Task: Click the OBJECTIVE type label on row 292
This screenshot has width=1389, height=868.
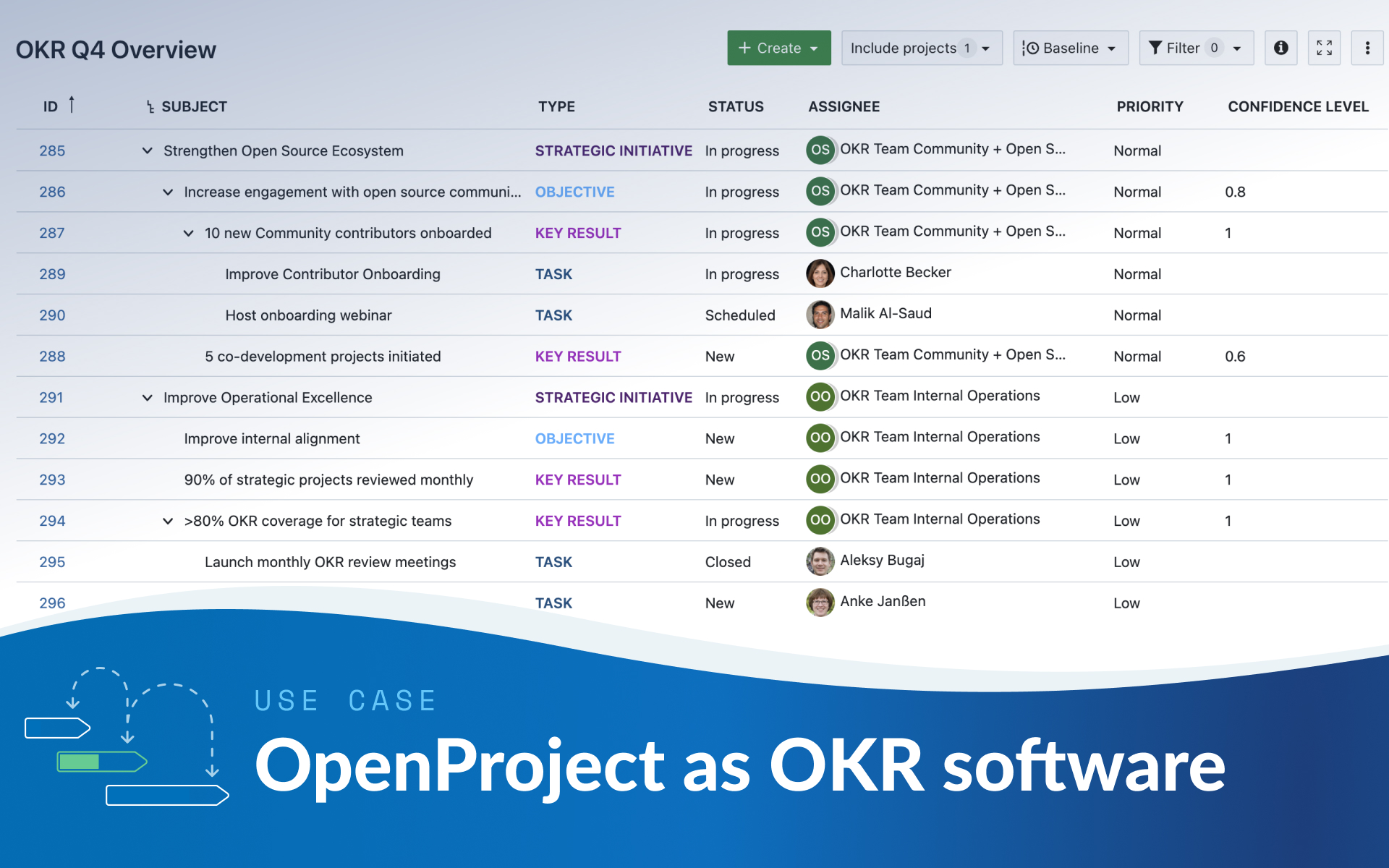Action: click(574, 438)
